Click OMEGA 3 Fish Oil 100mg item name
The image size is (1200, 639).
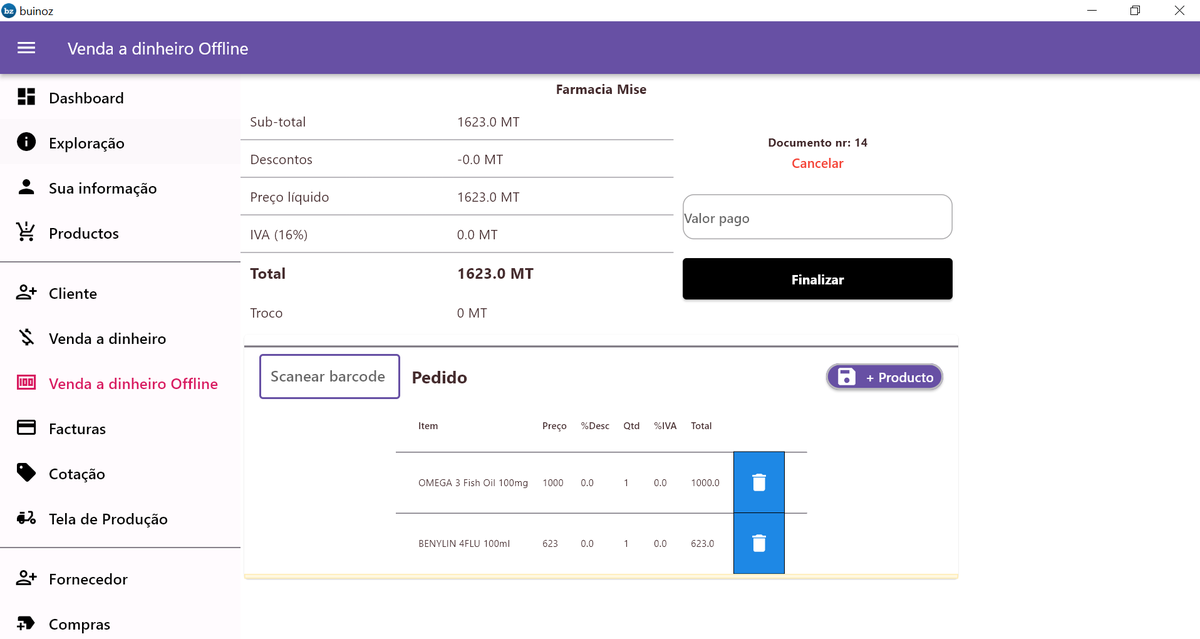click(473, 483)
